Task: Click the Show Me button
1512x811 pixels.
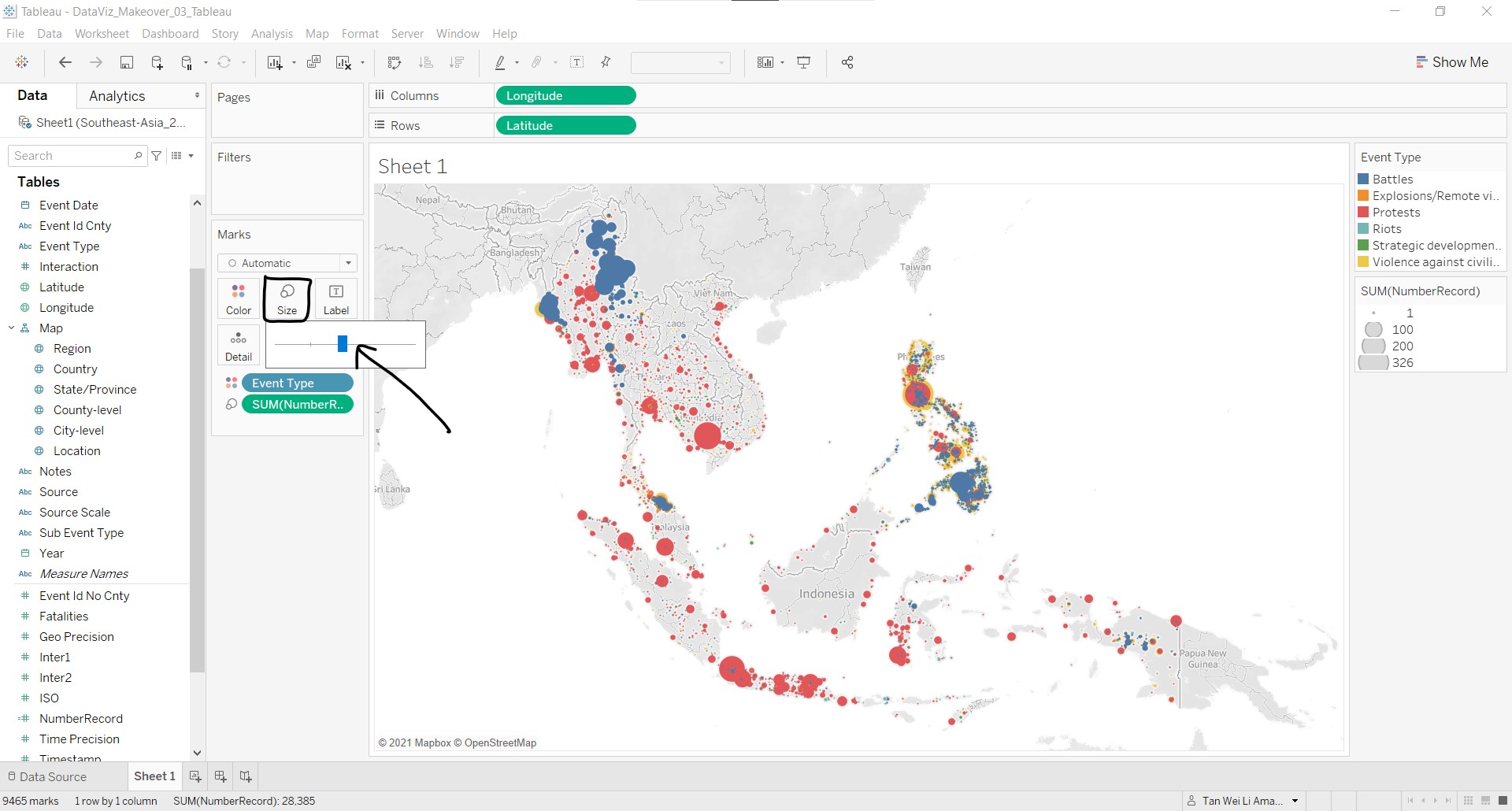Action: 1451,62
